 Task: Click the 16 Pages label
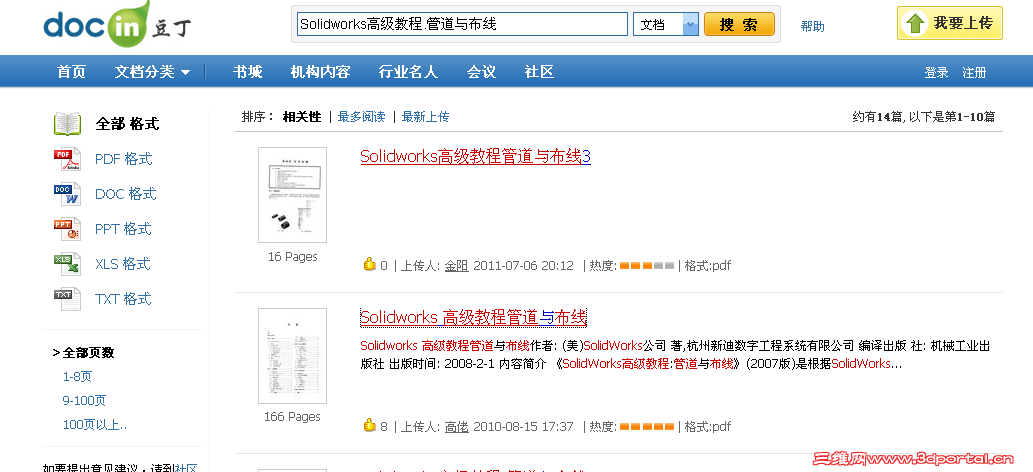click(x=293, y=256)
